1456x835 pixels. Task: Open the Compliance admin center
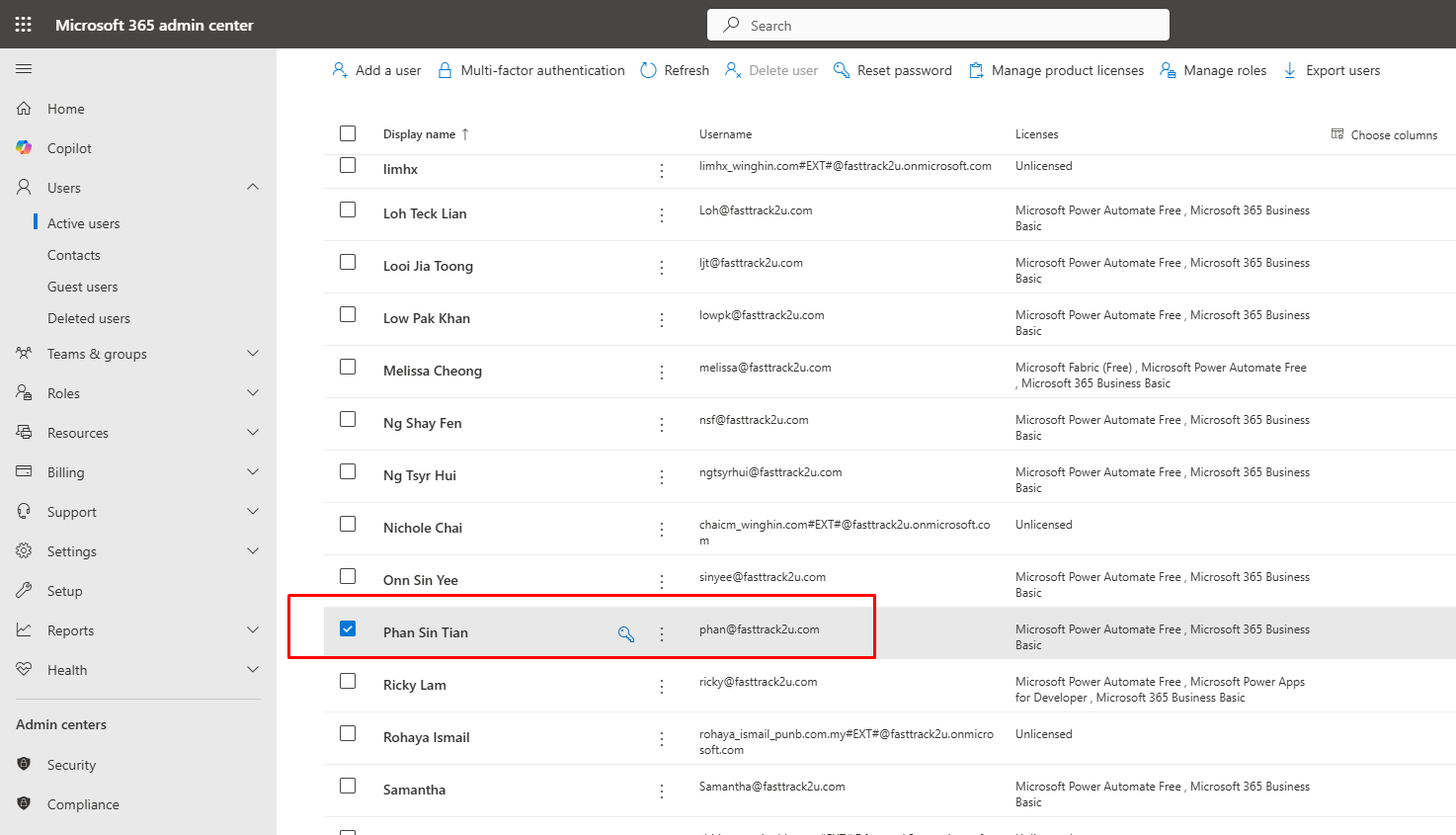click(83, 804)
